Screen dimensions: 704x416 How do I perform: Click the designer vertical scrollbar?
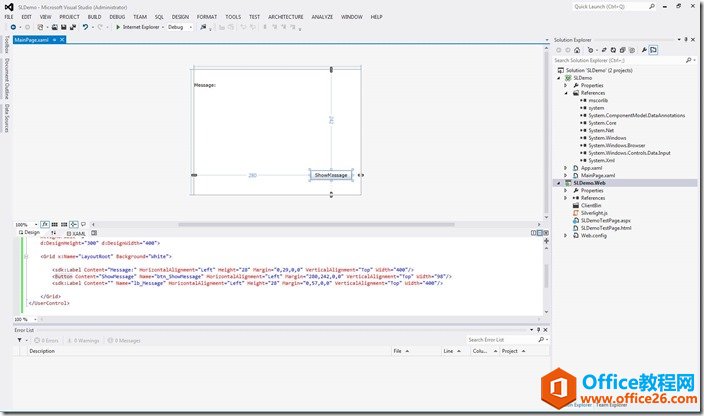(x=546, y=133)
